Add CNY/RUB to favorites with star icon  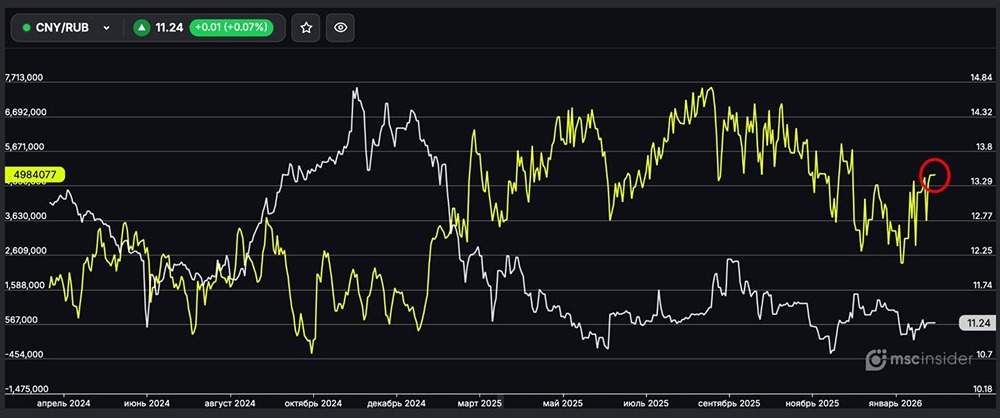tap(306, 27)
